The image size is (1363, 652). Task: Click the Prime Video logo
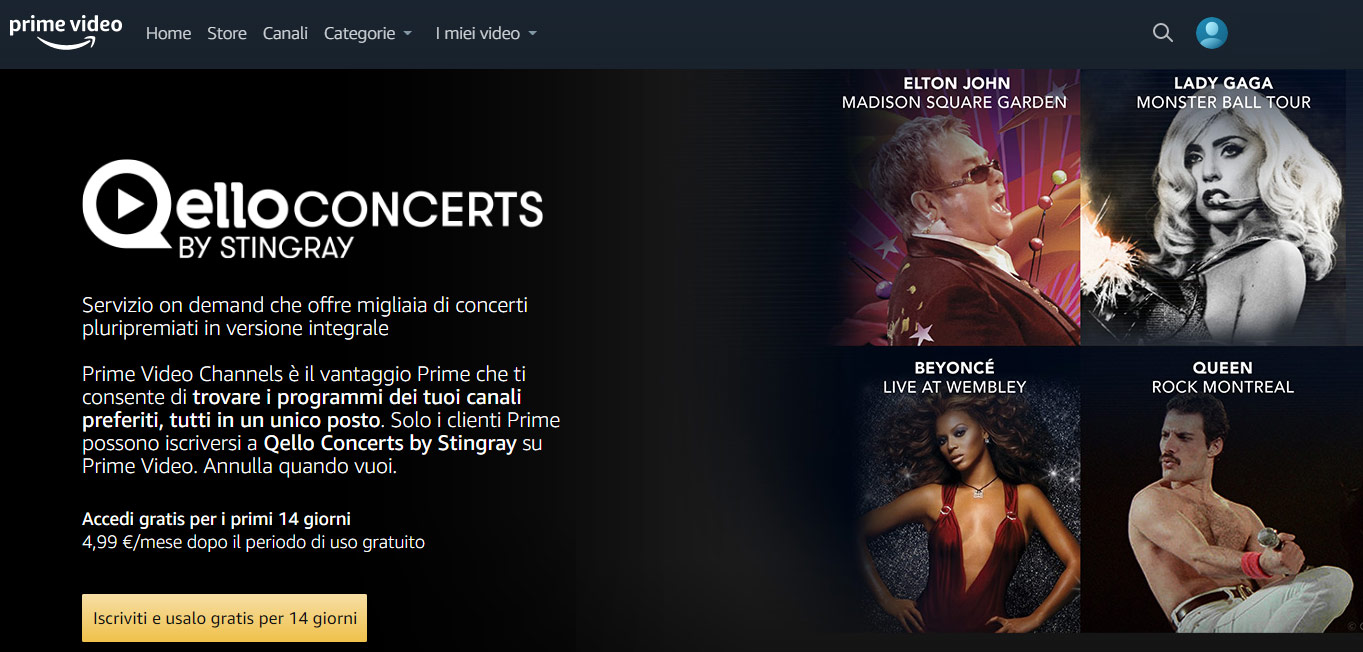pyautogui.click(x=66, y=31)
